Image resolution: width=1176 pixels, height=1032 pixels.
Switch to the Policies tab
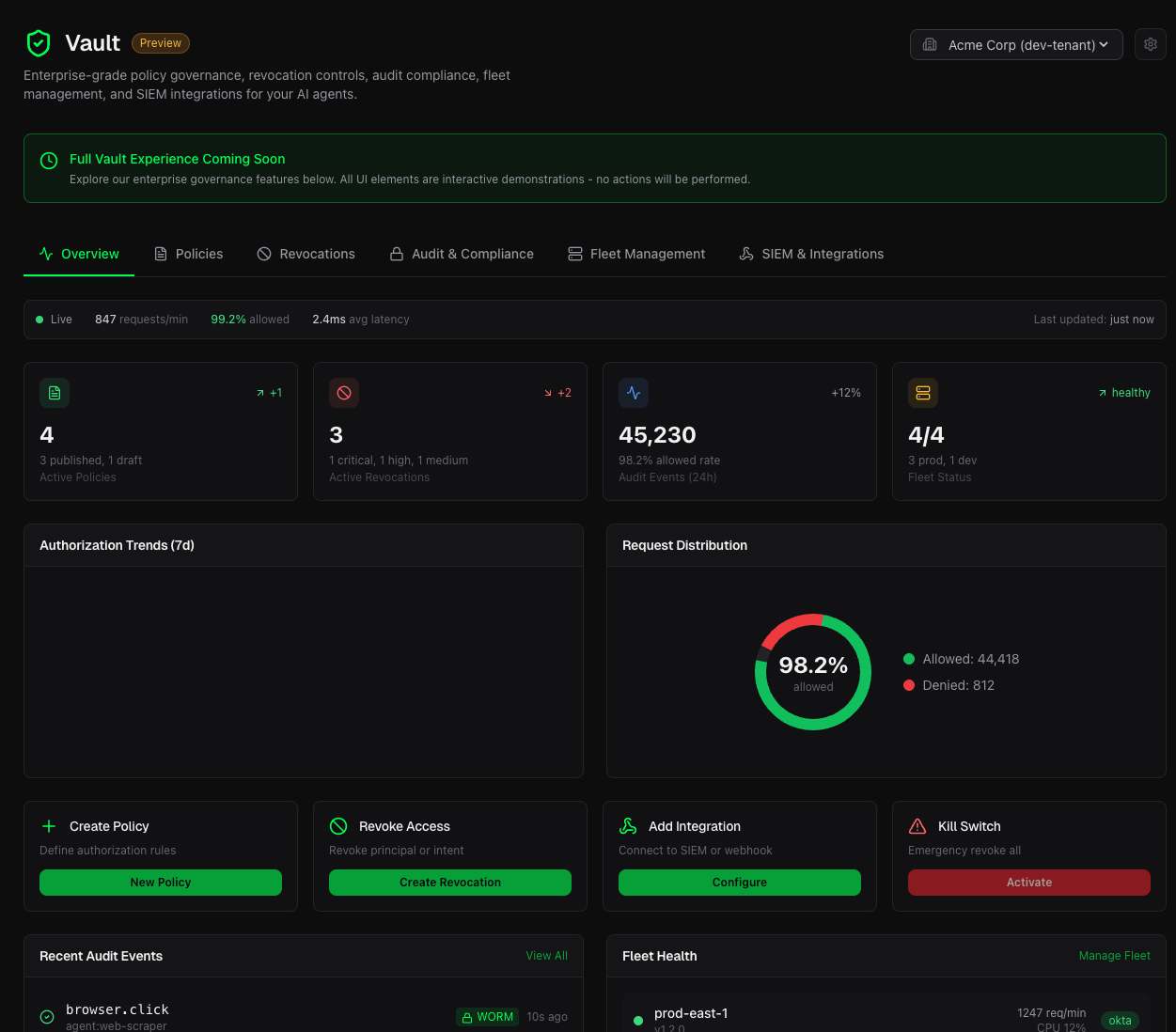pos(189,254)
